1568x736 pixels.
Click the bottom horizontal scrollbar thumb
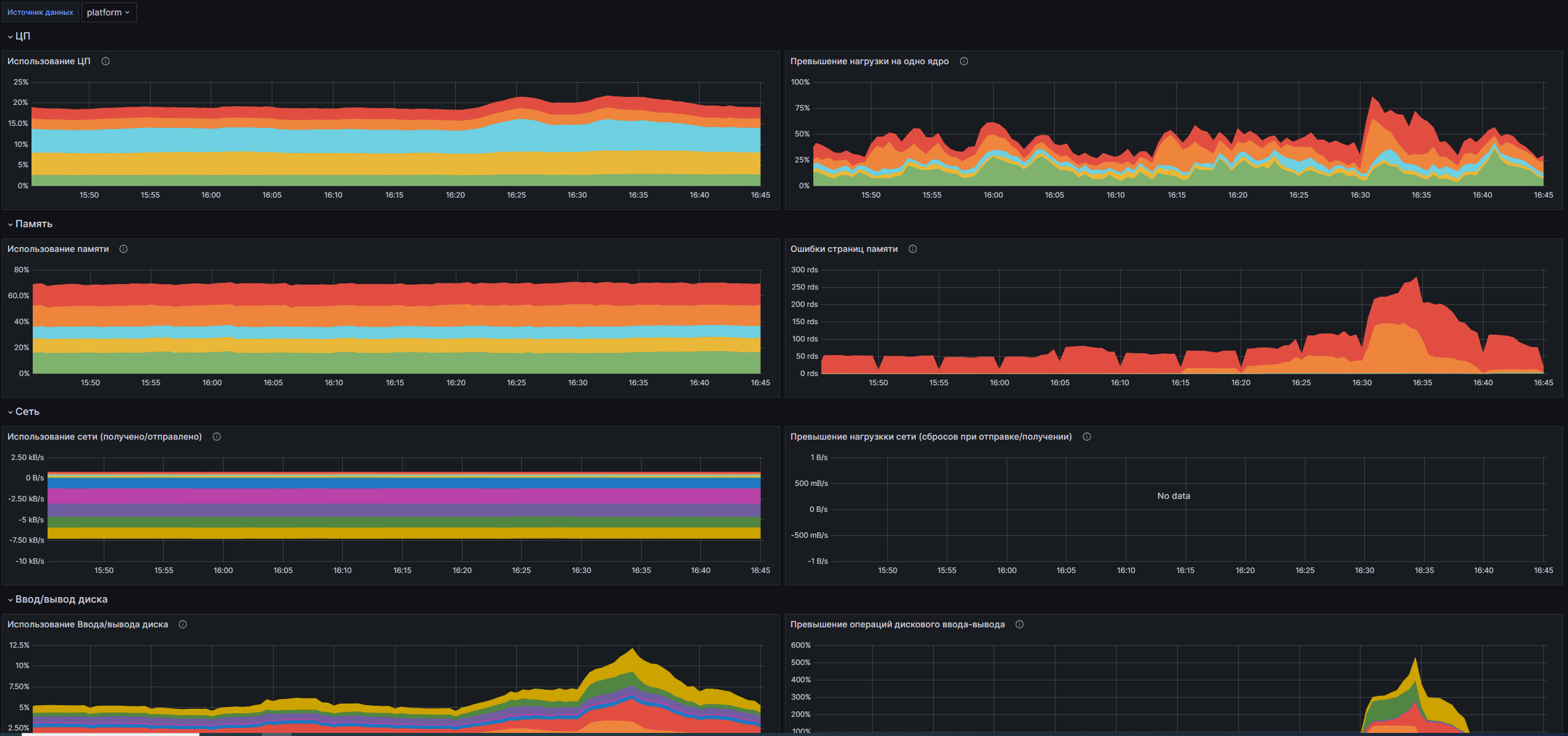[x=111, y=734]
